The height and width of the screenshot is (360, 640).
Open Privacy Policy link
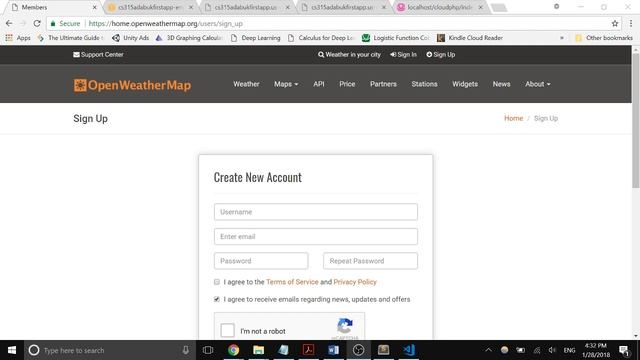(x=355, y=282)
